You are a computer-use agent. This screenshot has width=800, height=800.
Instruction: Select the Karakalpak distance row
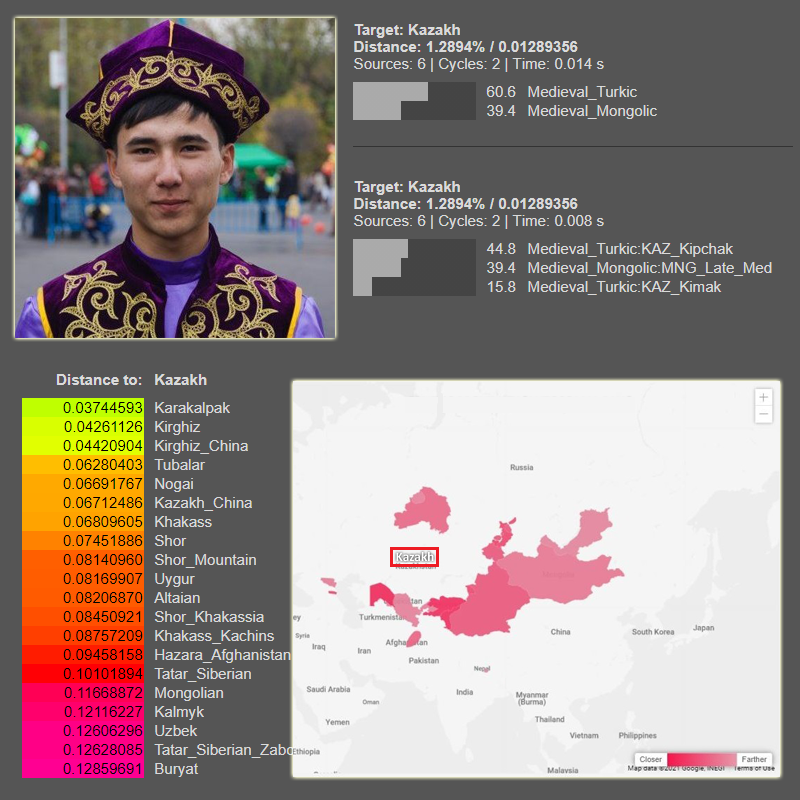click(191, 408)
